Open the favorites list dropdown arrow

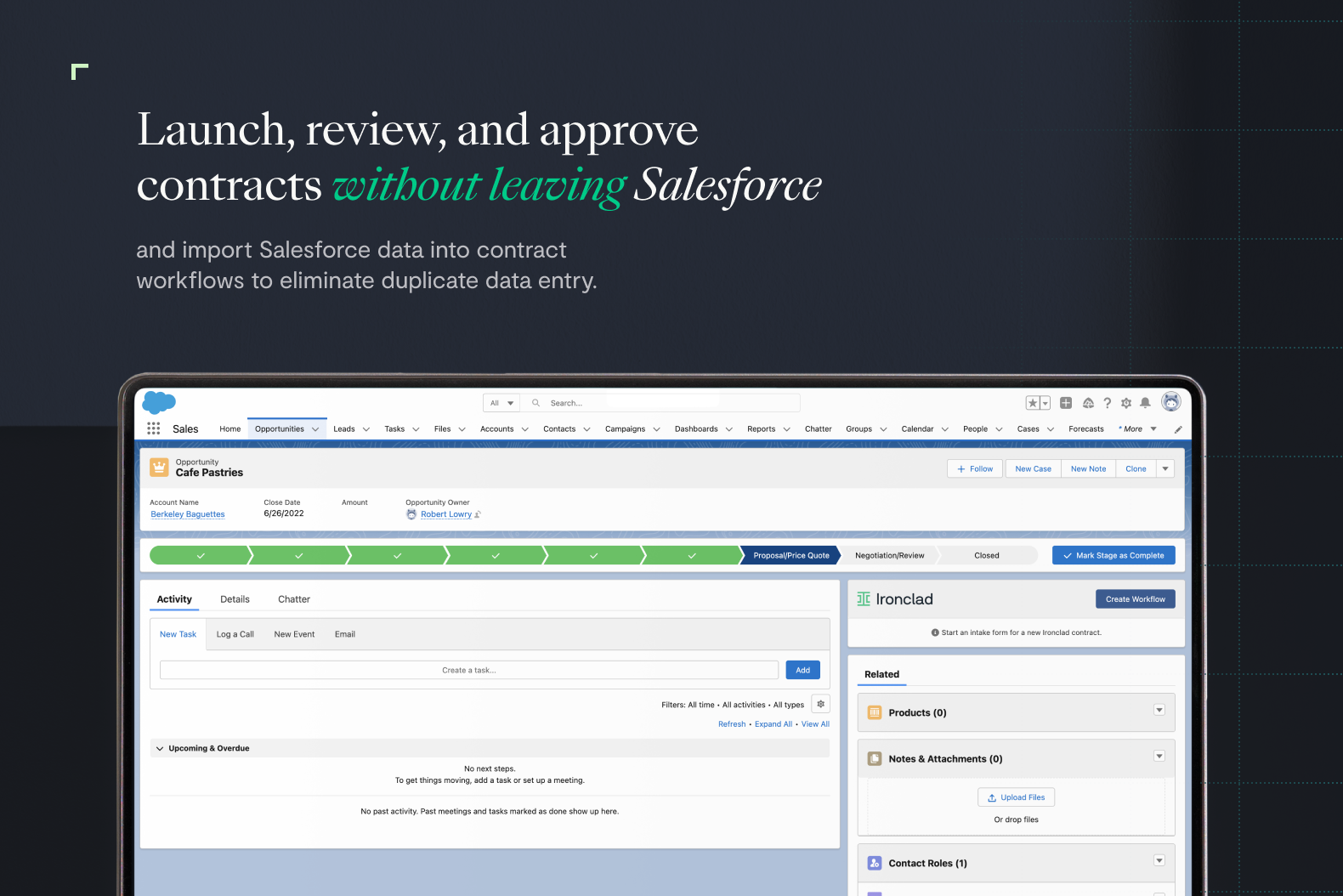point(1045,403)
